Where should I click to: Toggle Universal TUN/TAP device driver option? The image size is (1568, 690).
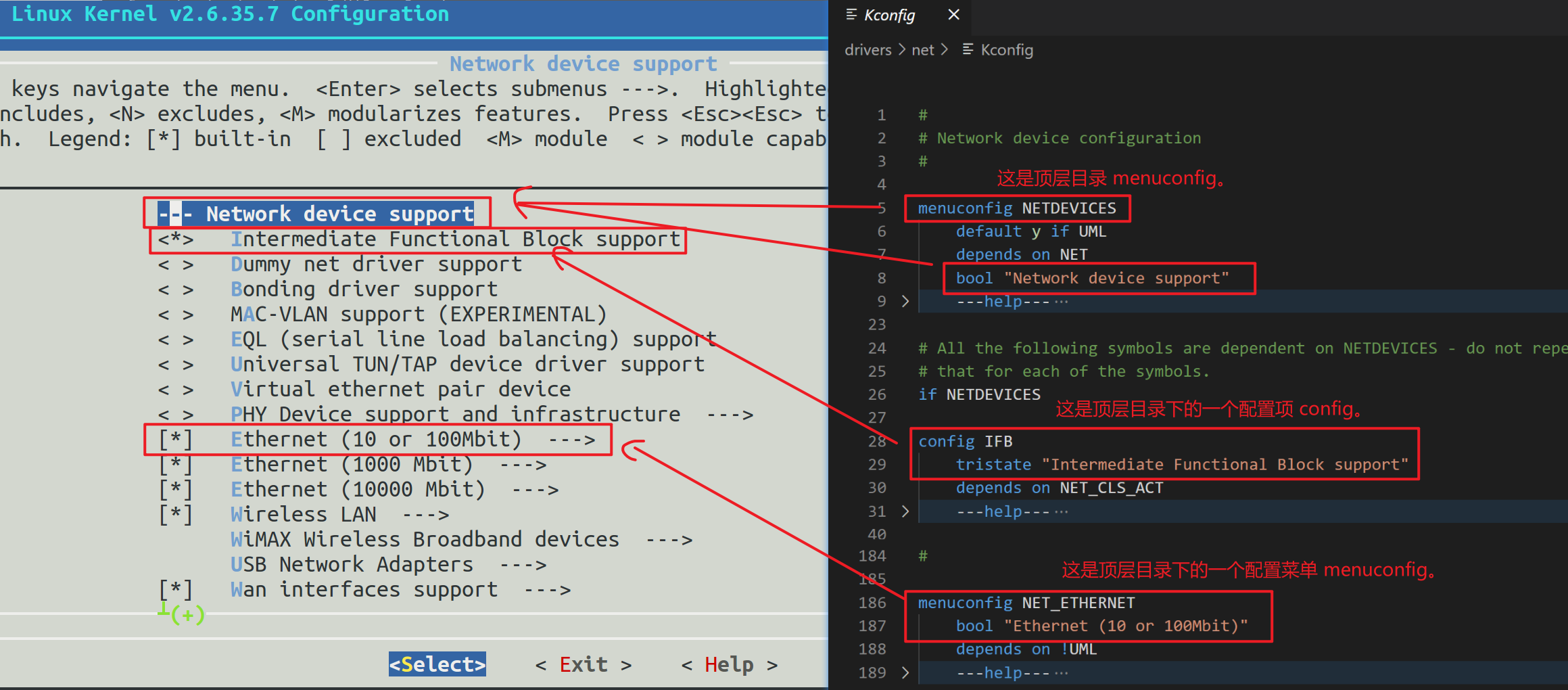tap(176, 365)
